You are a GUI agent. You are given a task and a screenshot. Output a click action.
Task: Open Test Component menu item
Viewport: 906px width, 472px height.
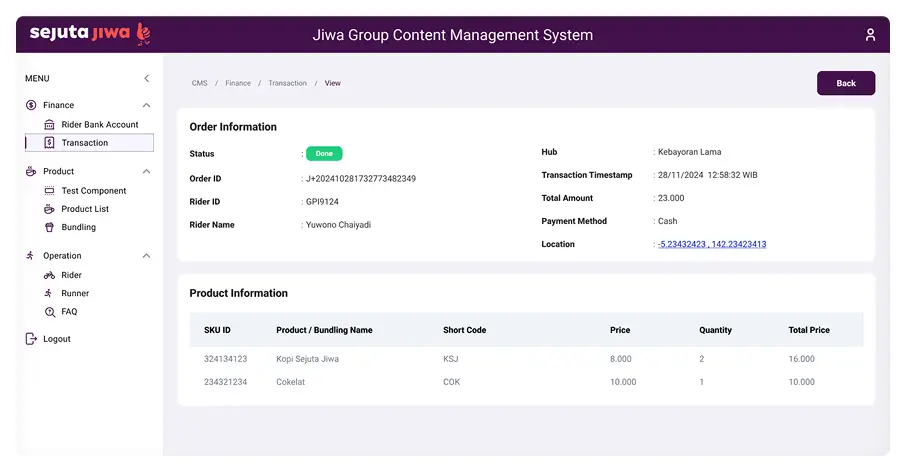94,191
